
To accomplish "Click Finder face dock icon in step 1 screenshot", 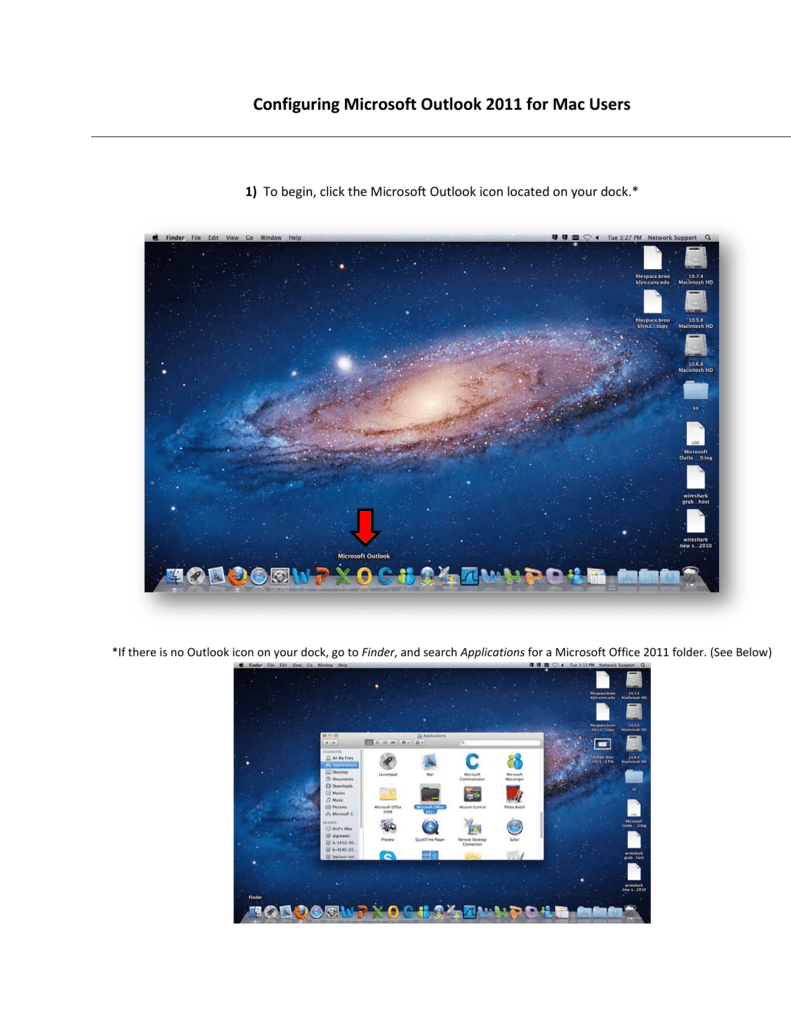I will pos(175,576).
